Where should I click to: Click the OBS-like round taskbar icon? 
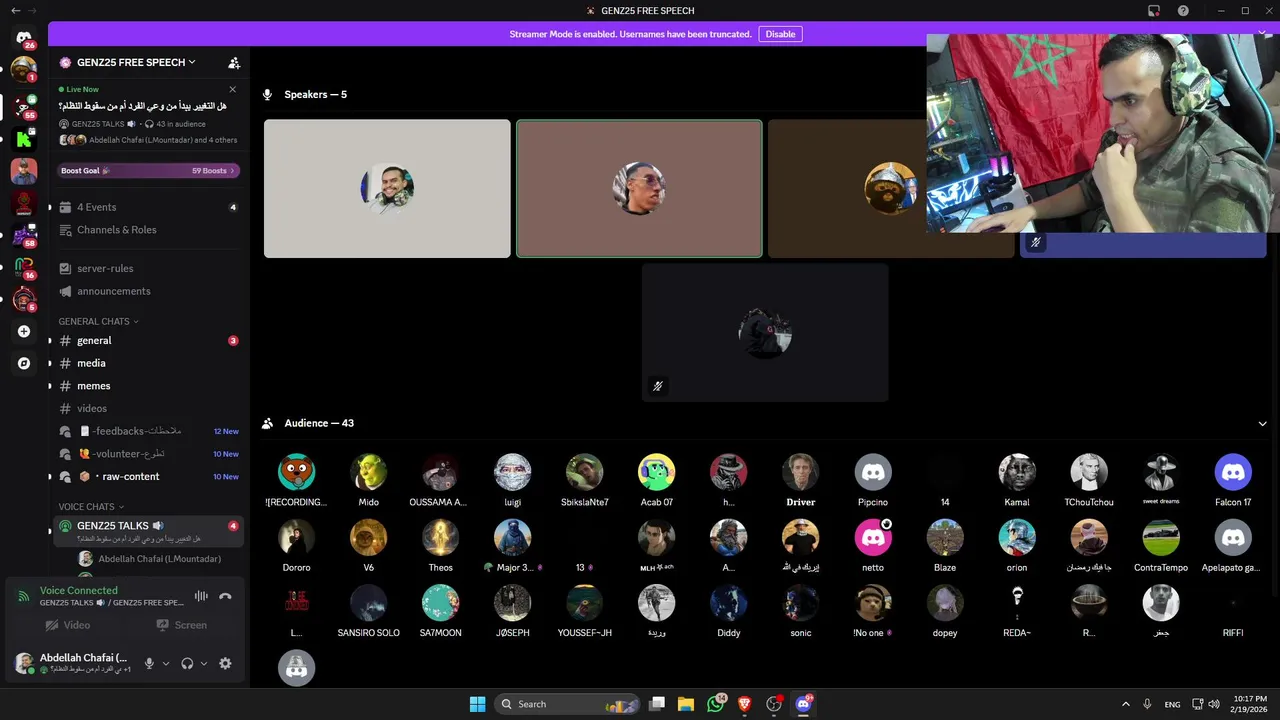coord(774,704)
